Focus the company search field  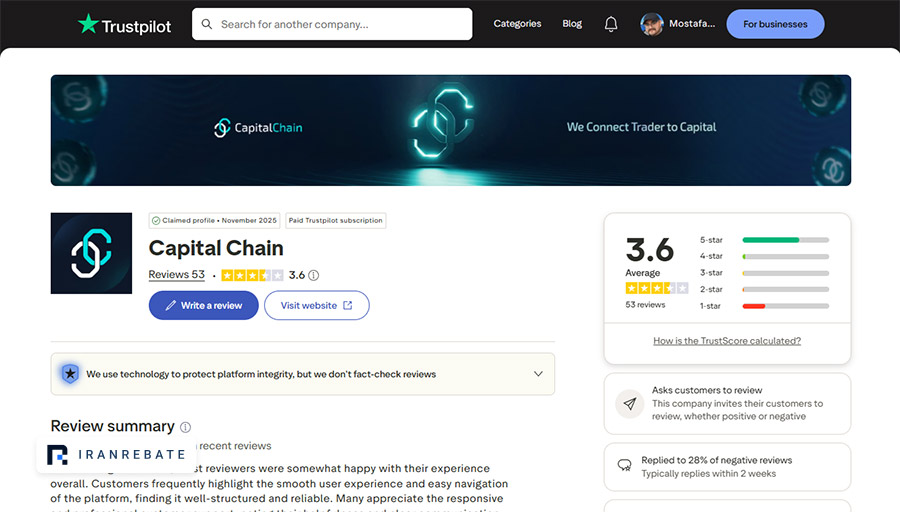(332, 24)
